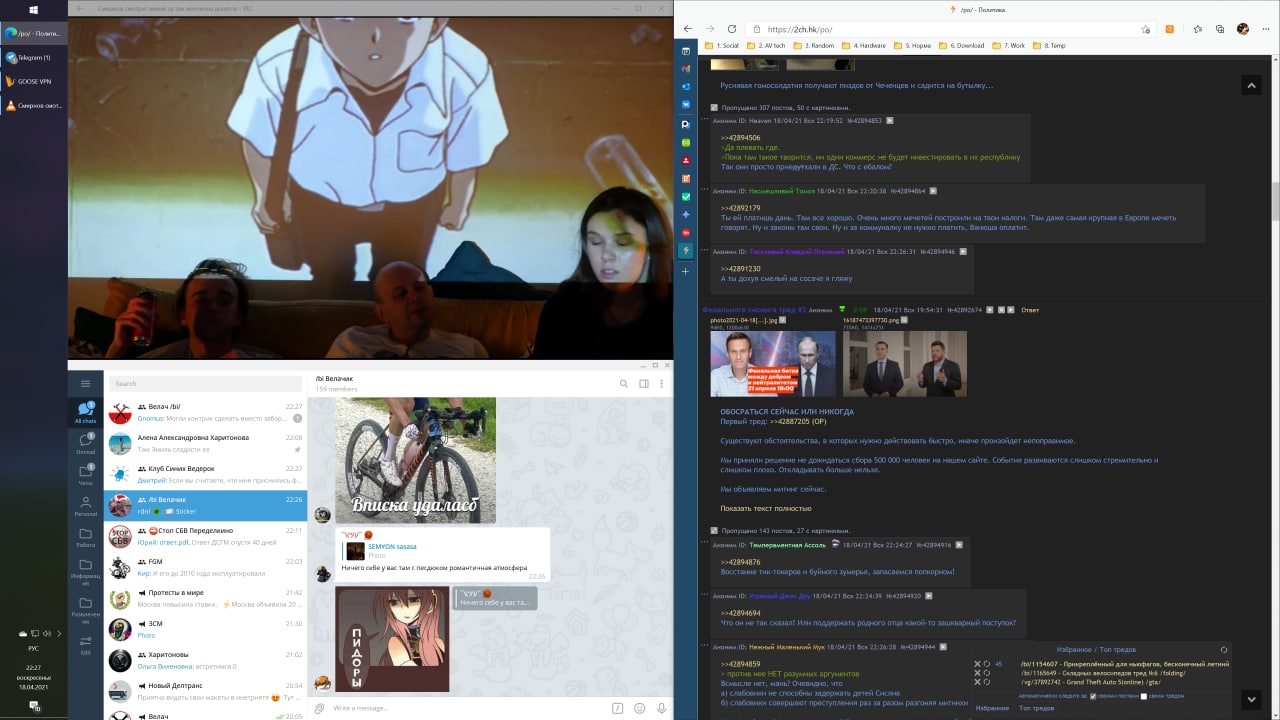Open the Работа folder in Telegram
Screen dimensions: 1280x720
click(85, 537)
